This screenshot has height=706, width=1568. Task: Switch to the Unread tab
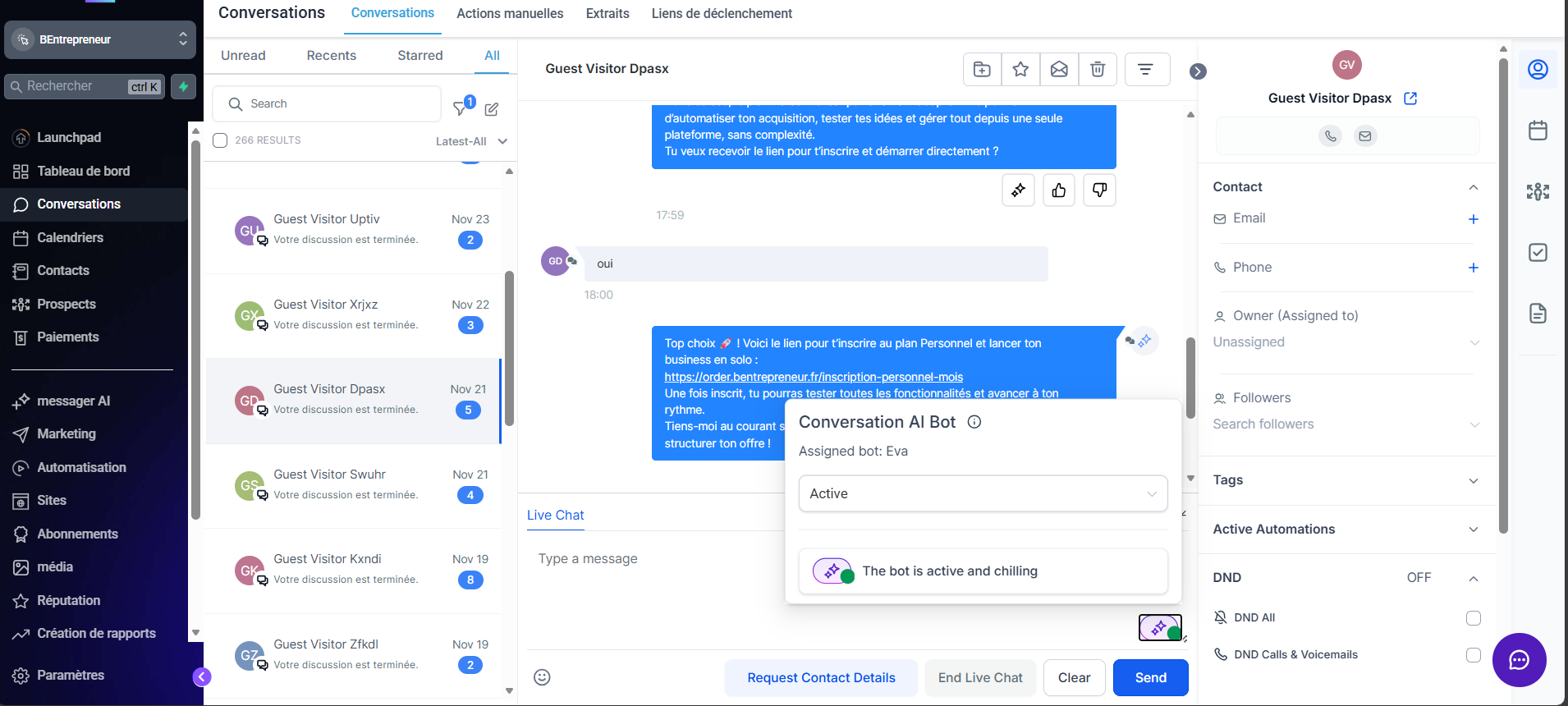click(243, 56)
